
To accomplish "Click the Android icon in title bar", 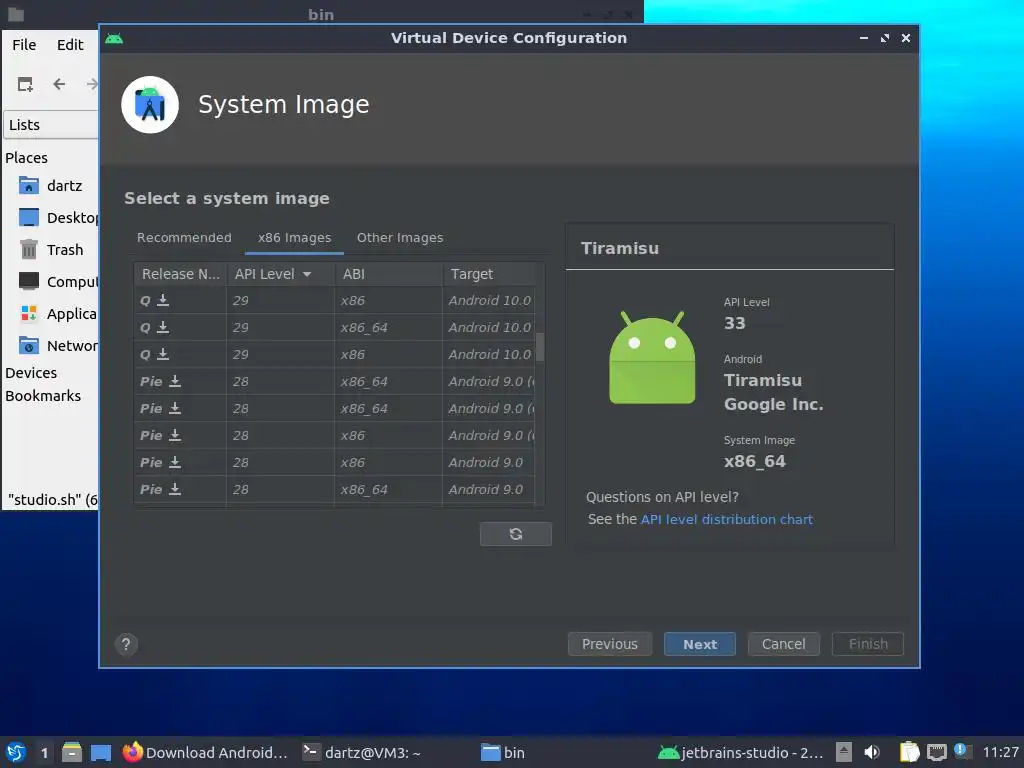I will click(x=114, y=39).
